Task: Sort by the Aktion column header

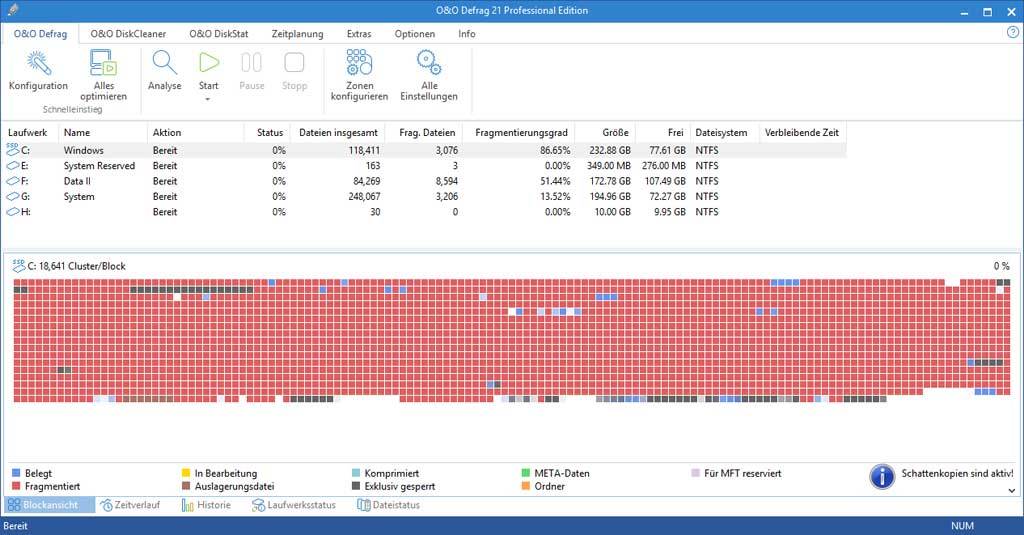Action: pos(195,133)
